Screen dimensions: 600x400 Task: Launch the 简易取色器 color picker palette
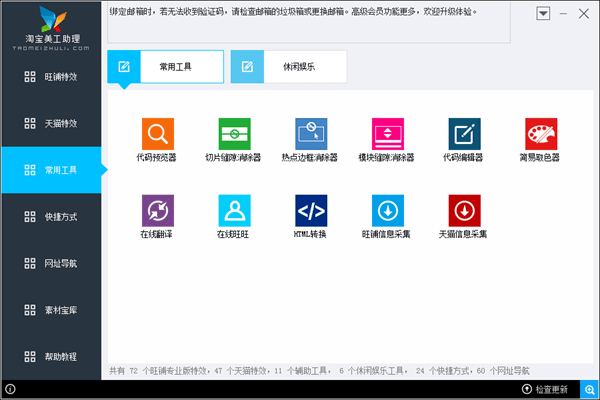(x=540, y=133)
